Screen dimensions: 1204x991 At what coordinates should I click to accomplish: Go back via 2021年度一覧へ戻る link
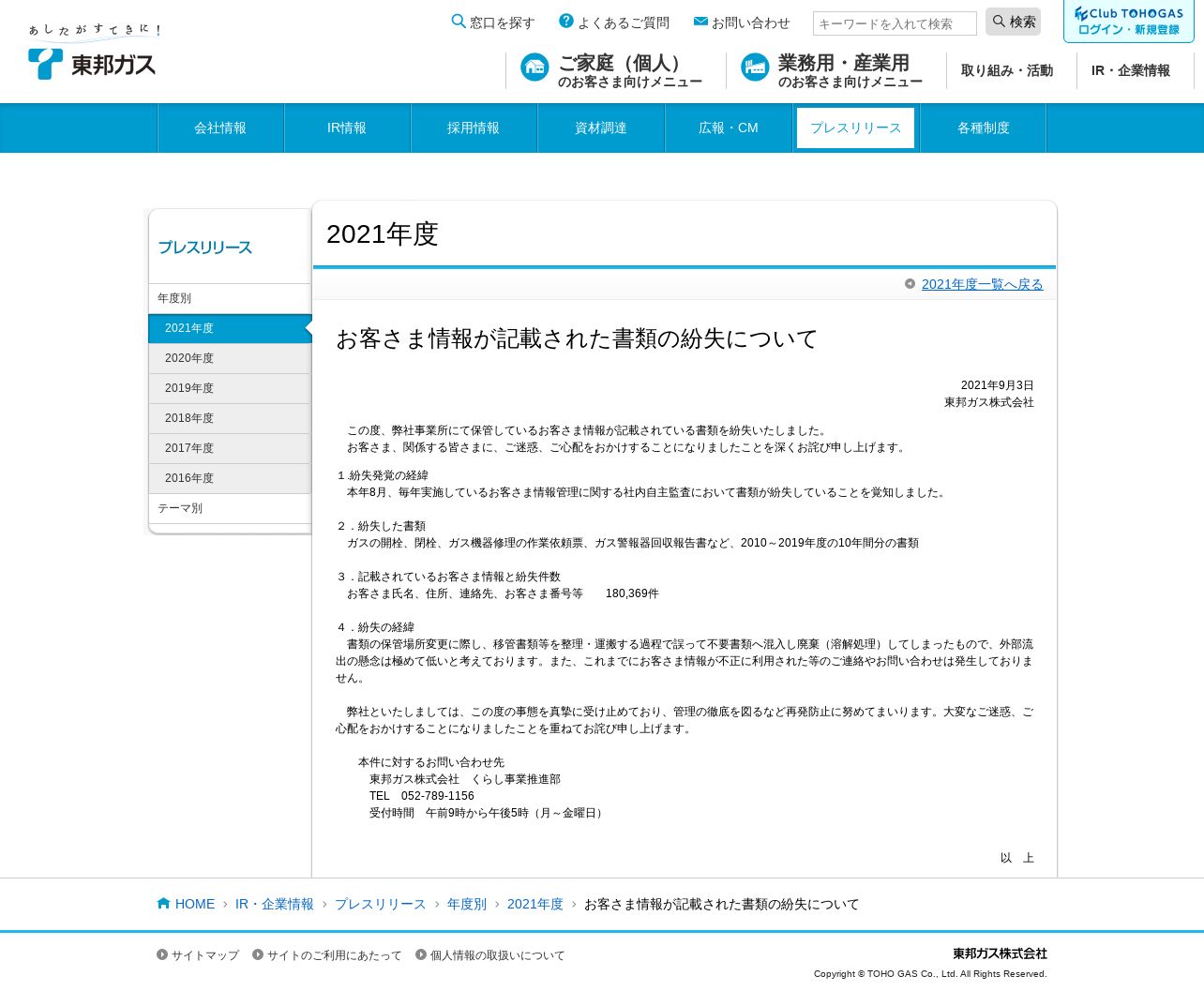(x=982, y=284)
